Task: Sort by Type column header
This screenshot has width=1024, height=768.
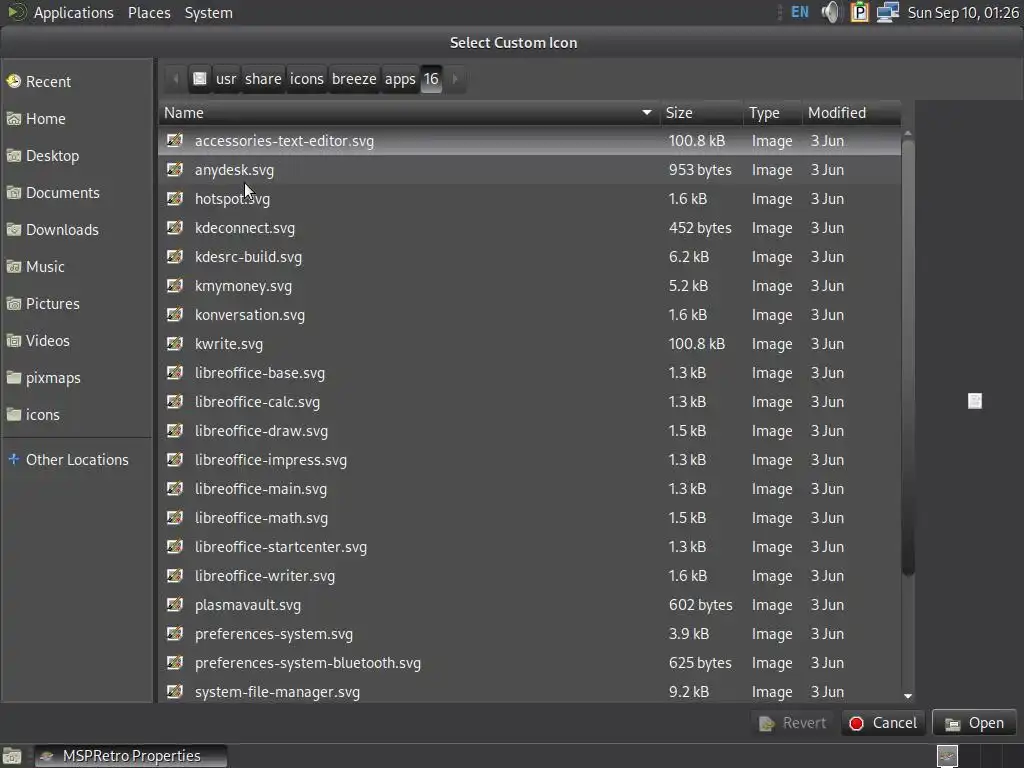Action: pyautogui.click(x=773, y=113)
